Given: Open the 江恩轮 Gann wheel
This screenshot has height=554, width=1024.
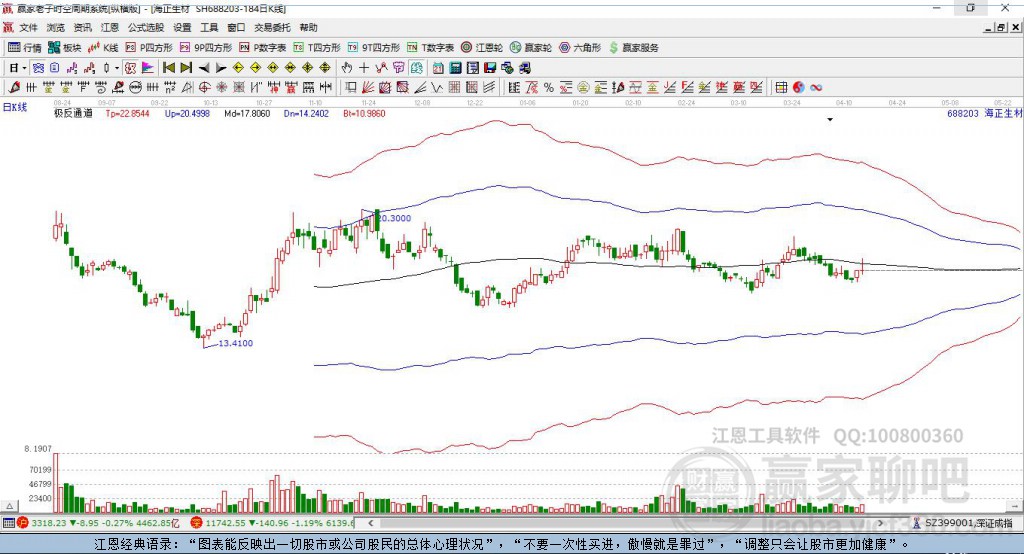Looking at the screenshot, I should click(482, 47).
